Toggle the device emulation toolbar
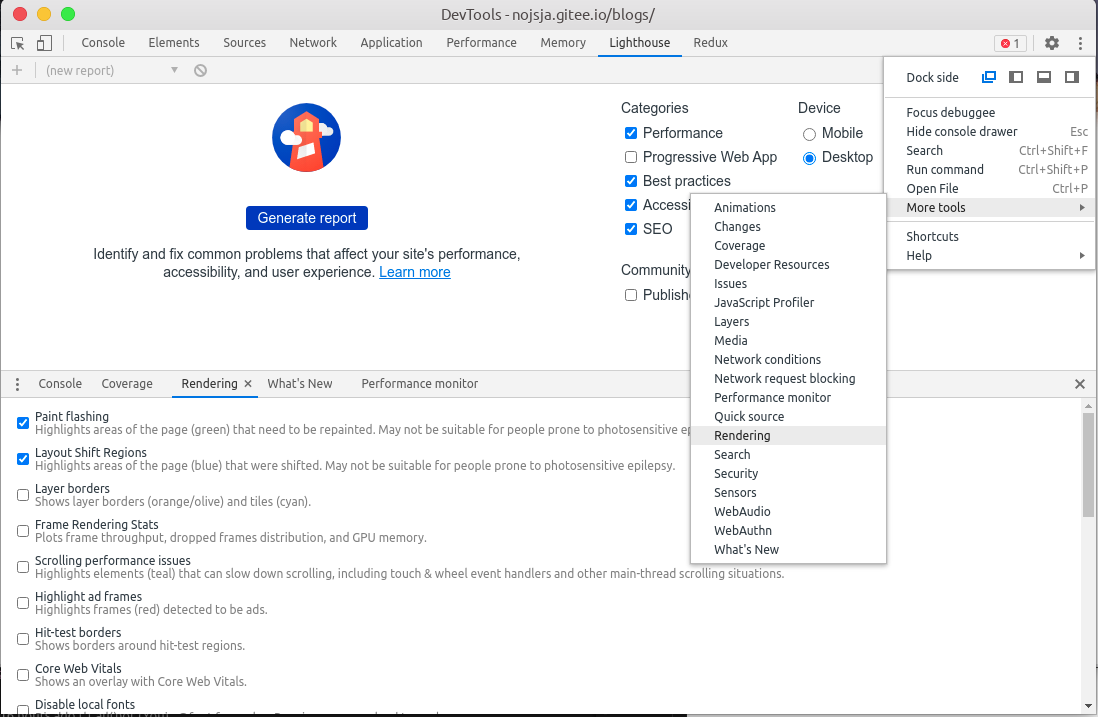Screen dimensions: 1098x717 42,43
